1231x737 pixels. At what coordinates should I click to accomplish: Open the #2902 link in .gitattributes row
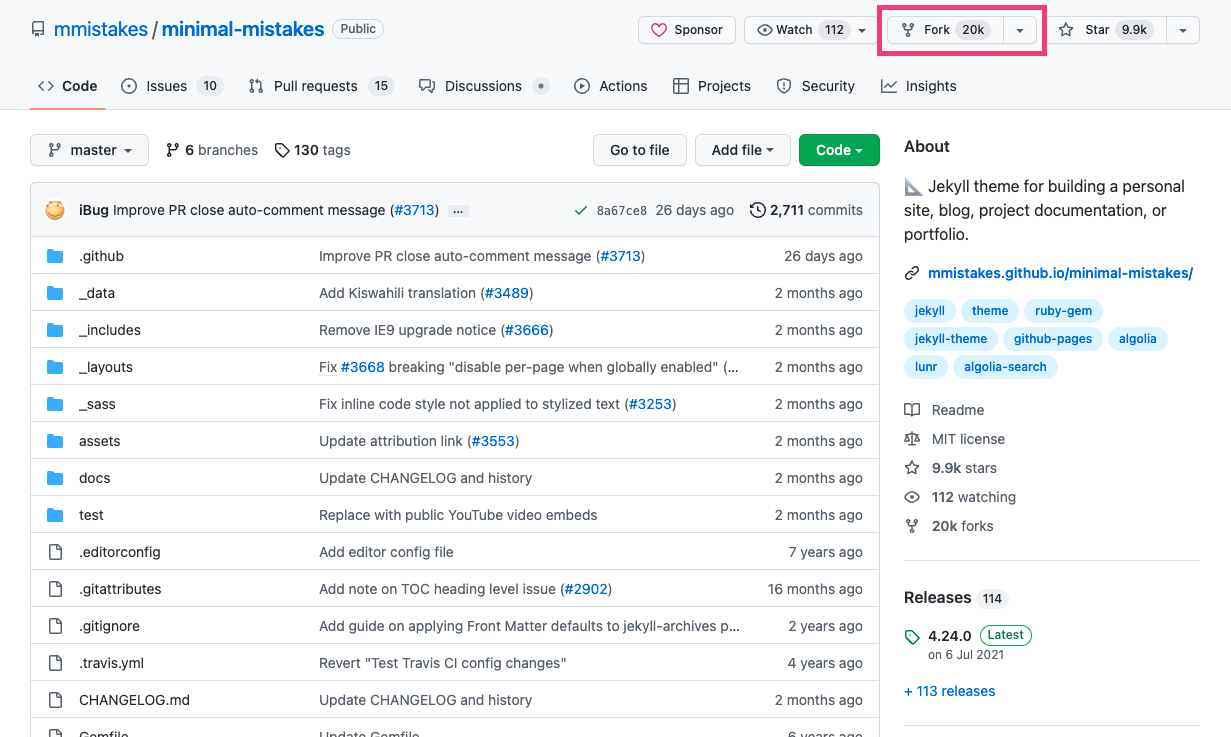pos(585,589)
